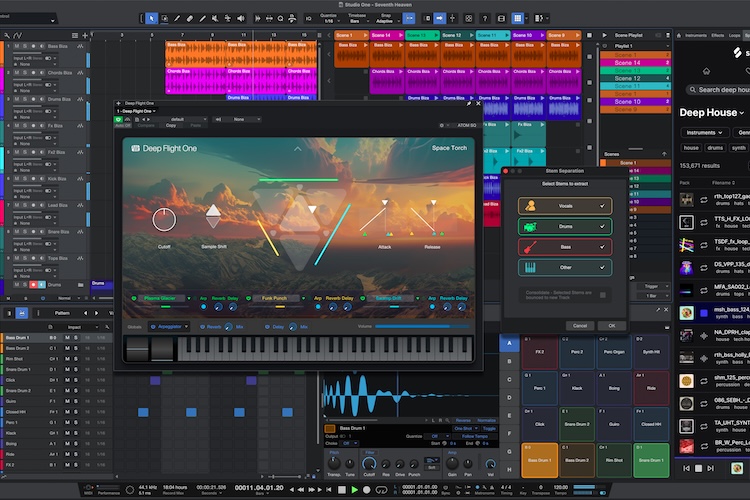Pick the Eraser tool in the toolbar
The image size is (750, 500).
tap(190, 19)
